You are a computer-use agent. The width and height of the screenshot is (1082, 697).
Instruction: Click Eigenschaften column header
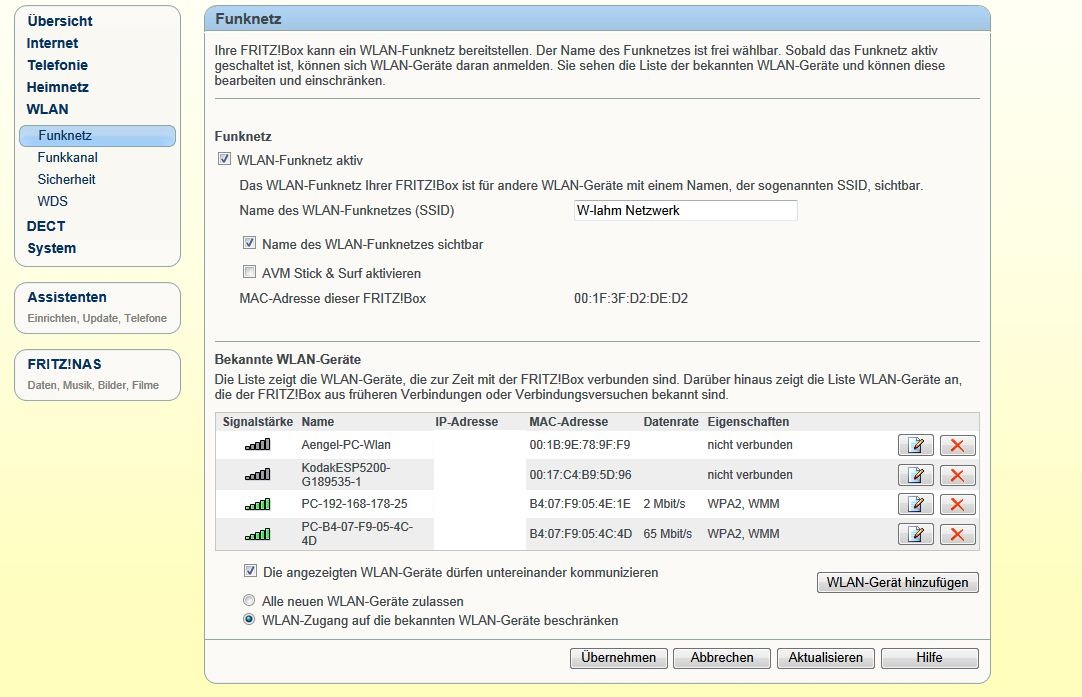(748, 422)
